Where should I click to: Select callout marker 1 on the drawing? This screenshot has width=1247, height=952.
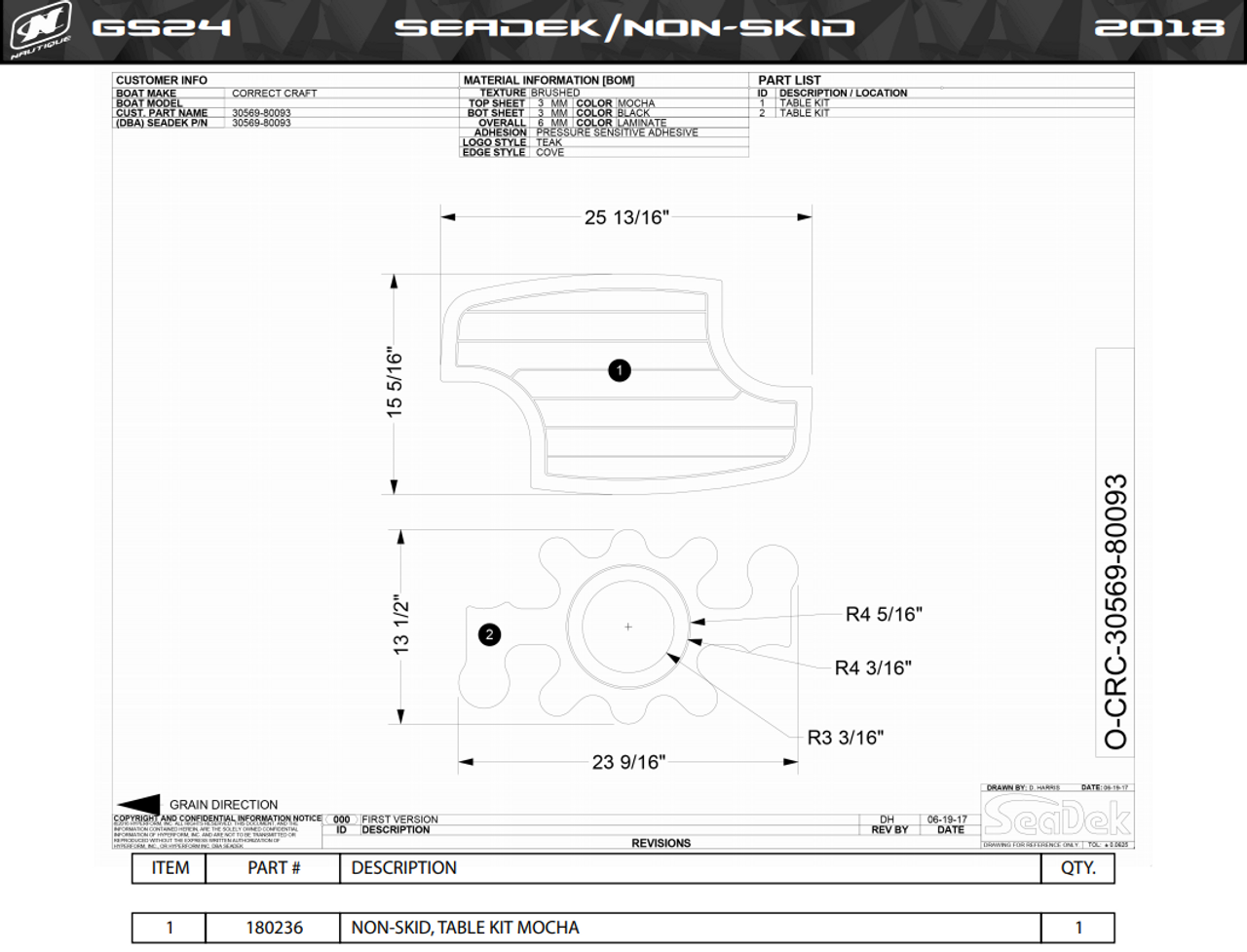619,370
